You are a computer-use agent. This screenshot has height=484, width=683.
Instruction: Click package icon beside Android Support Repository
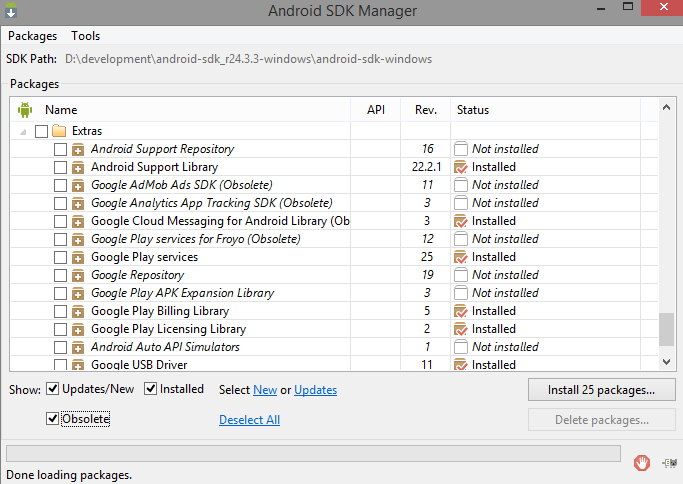click(78, 149)
